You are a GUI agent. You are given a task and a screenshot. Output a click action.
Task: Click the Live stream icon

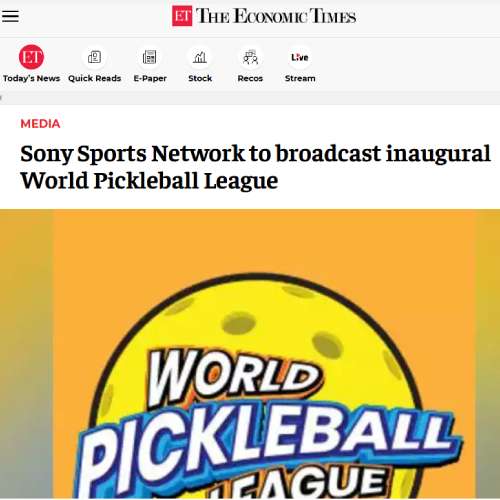pos(300,57)
